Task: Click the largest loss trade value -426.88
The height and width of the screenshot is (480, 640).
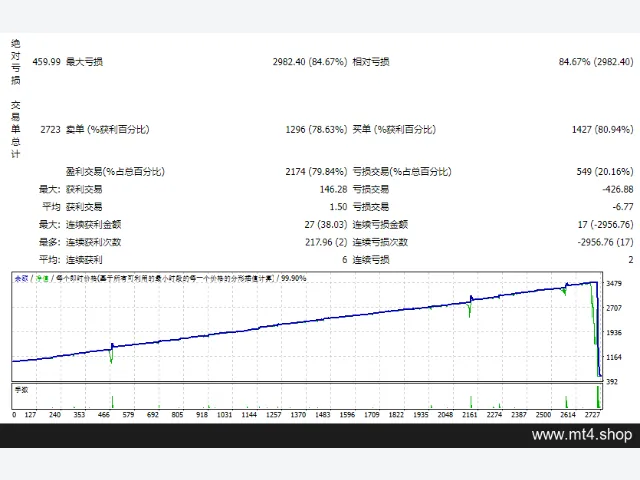Action: pyautogui.click(x=618, y=189)
